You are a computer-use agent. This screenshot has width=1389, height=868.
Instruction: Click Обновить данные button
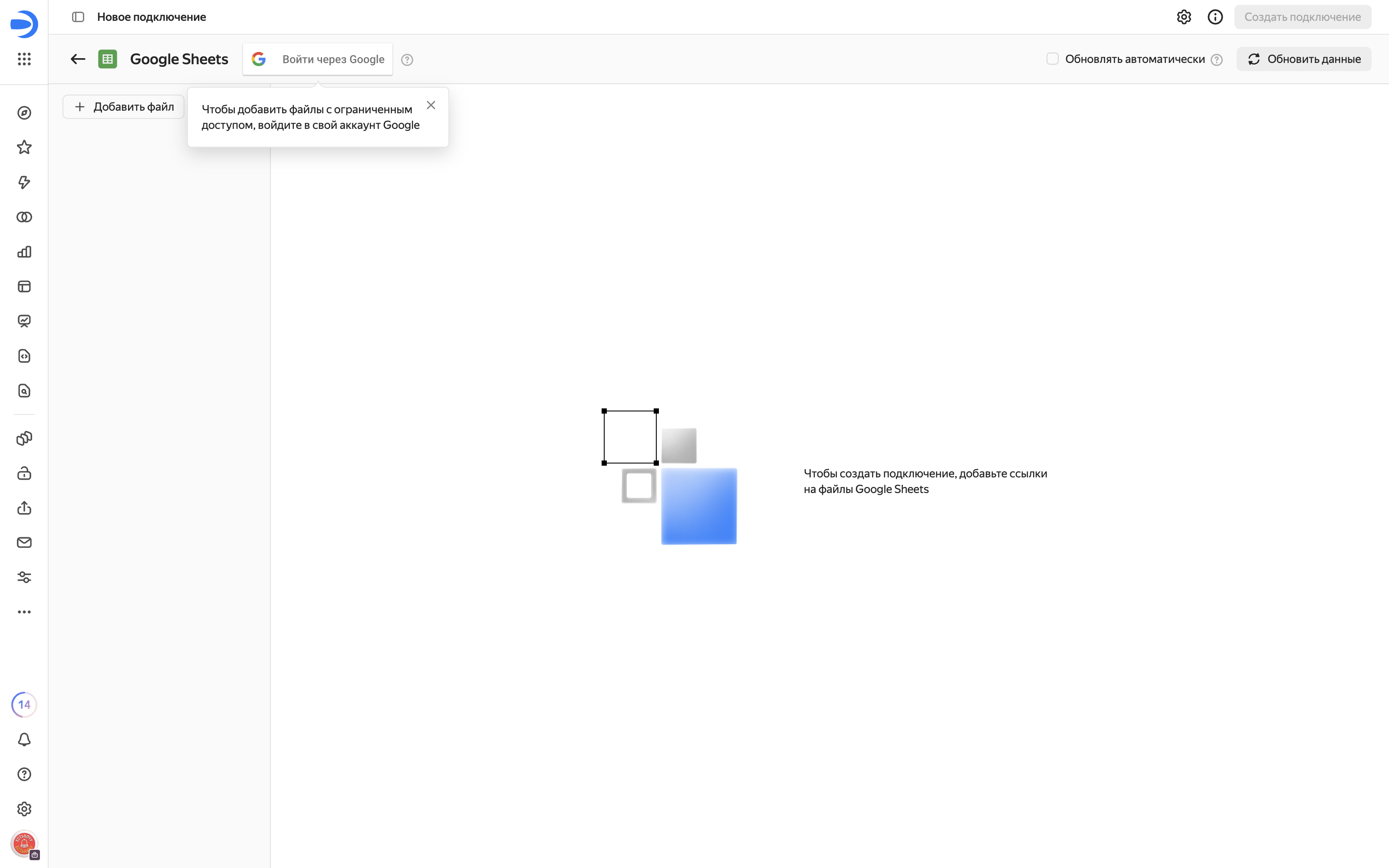click(x=1303, y=59)
